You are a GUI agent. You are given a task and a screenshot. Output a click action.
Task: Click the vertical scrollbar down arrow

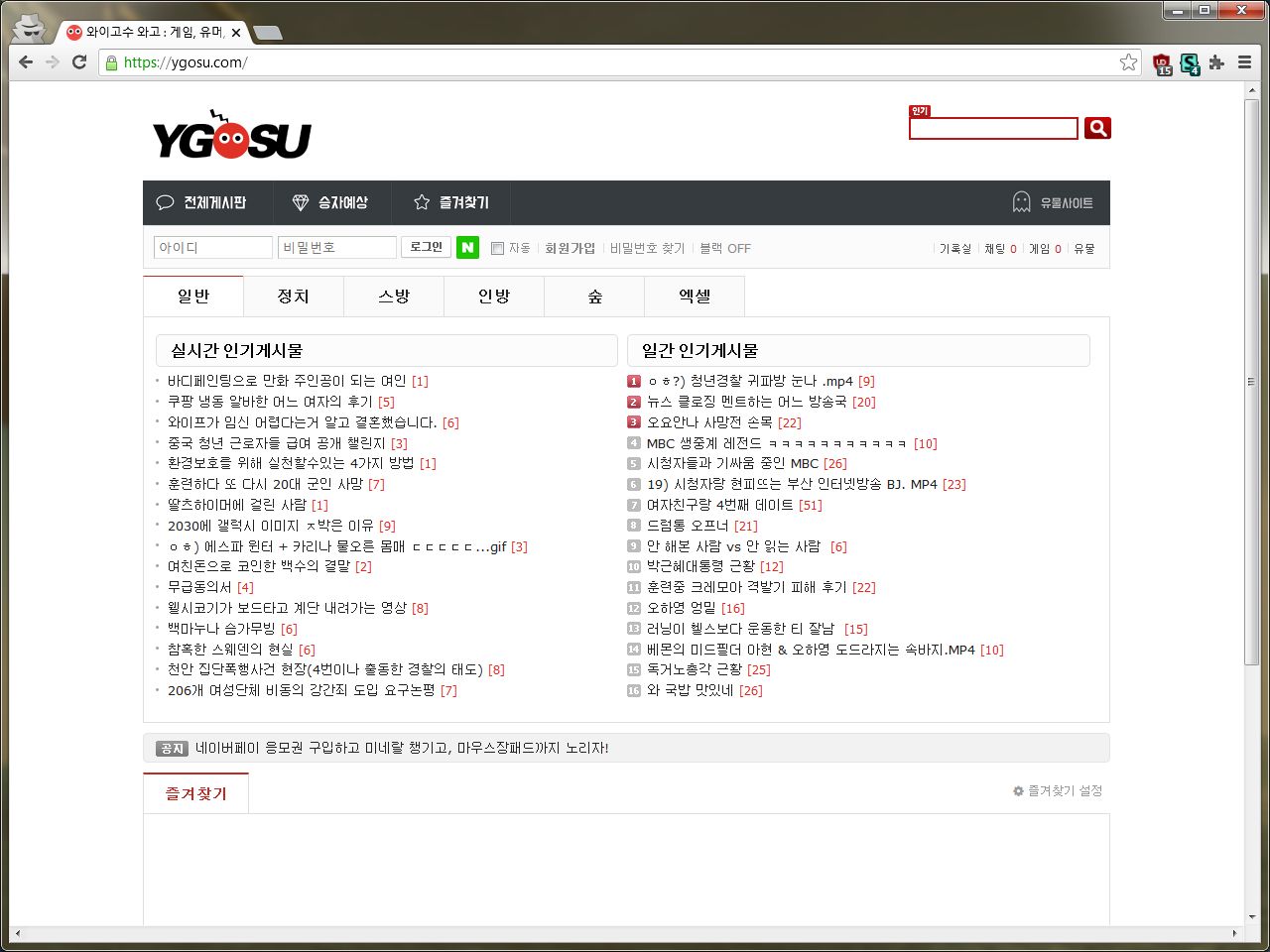pyautogui.click(x=1253, y=917)
